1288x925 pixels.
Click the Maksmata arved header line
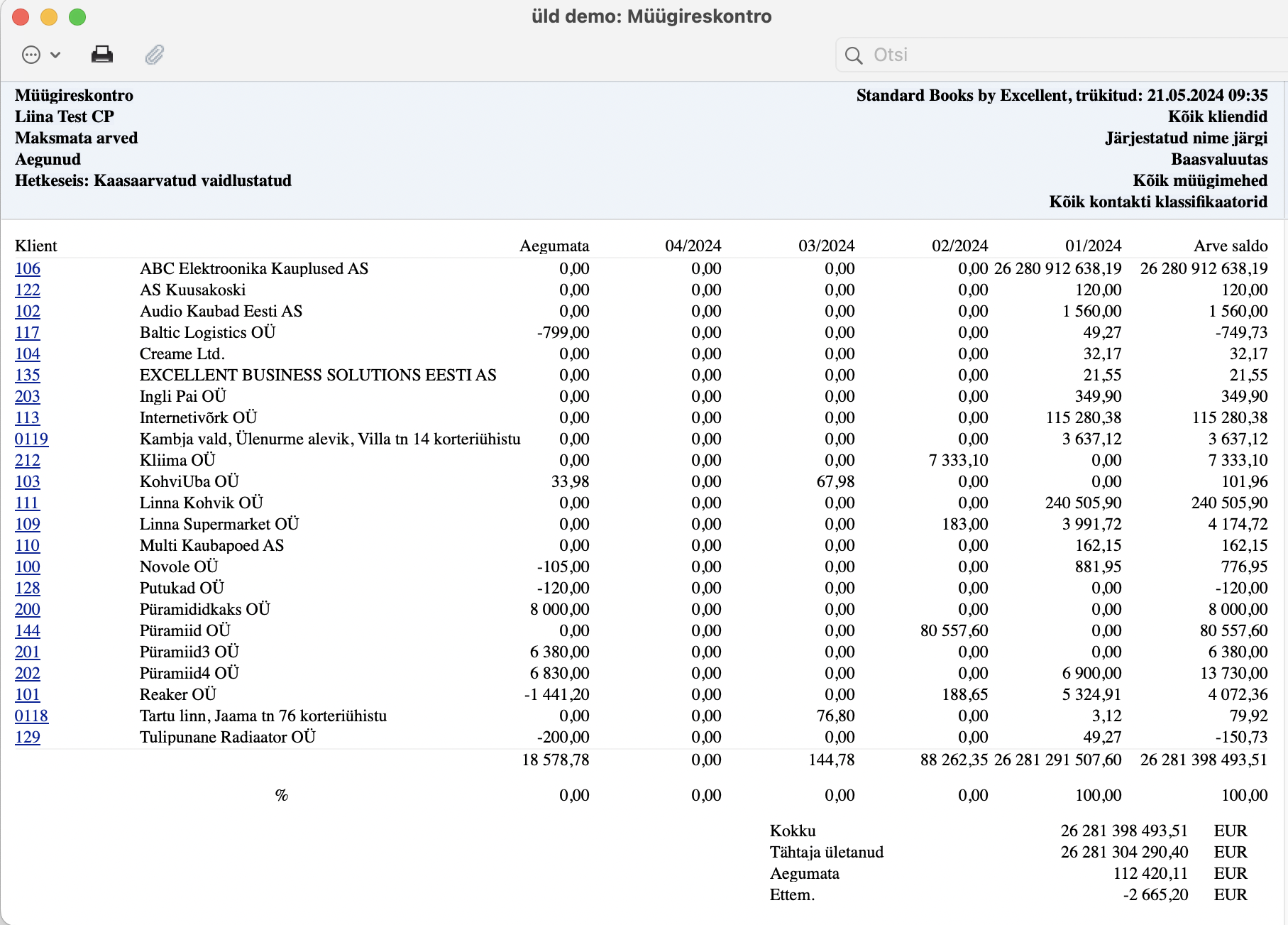click(x=77, y=138)
